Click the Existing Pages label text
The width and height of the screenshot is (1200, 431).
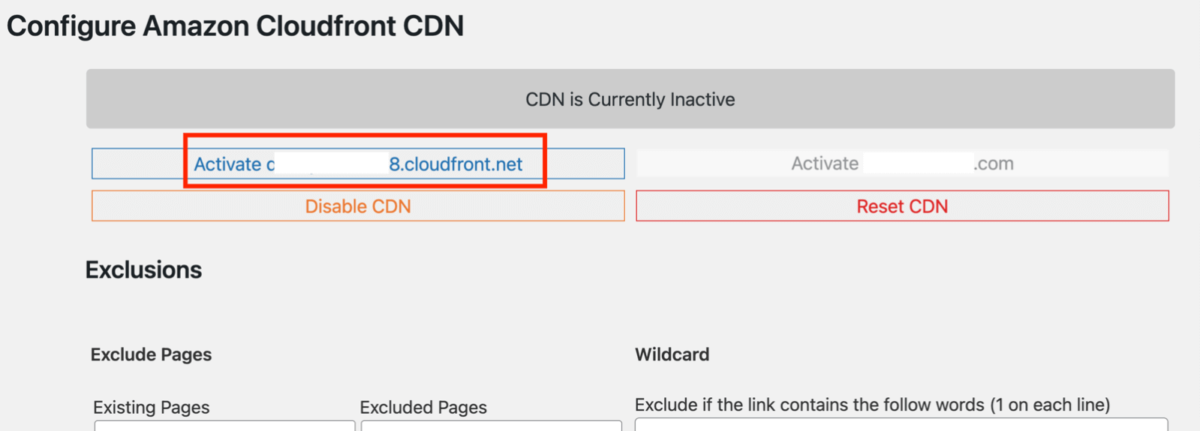(151, 407)
